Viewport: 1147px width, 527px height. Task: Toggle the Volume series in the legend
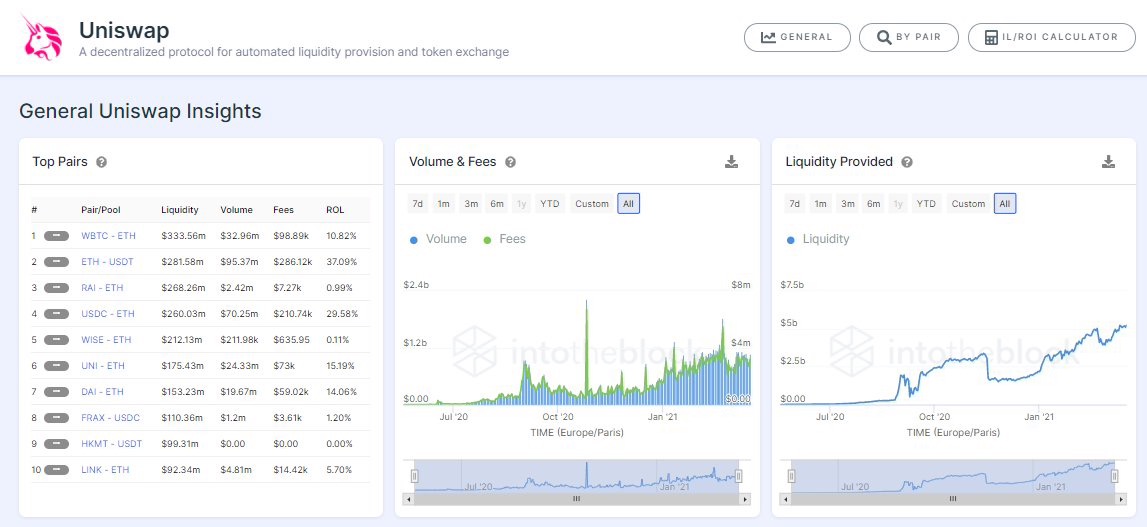click(x=438, y=239)
